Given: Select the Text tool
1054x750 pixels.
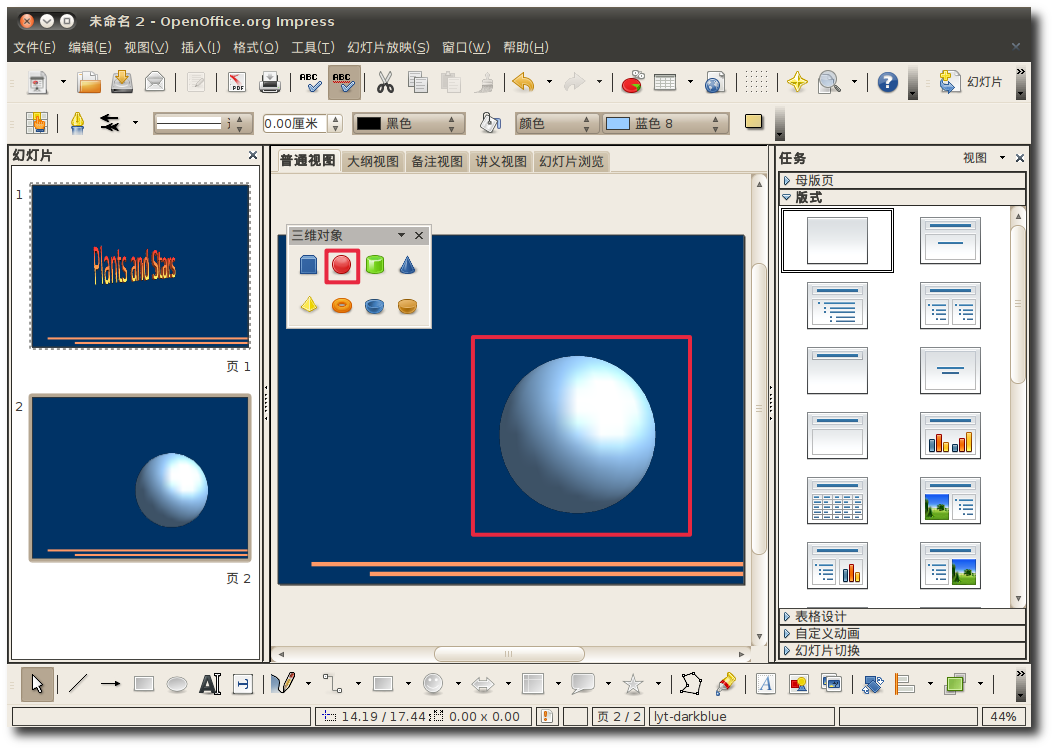Looking at the screenshot, I should point(210,684).
